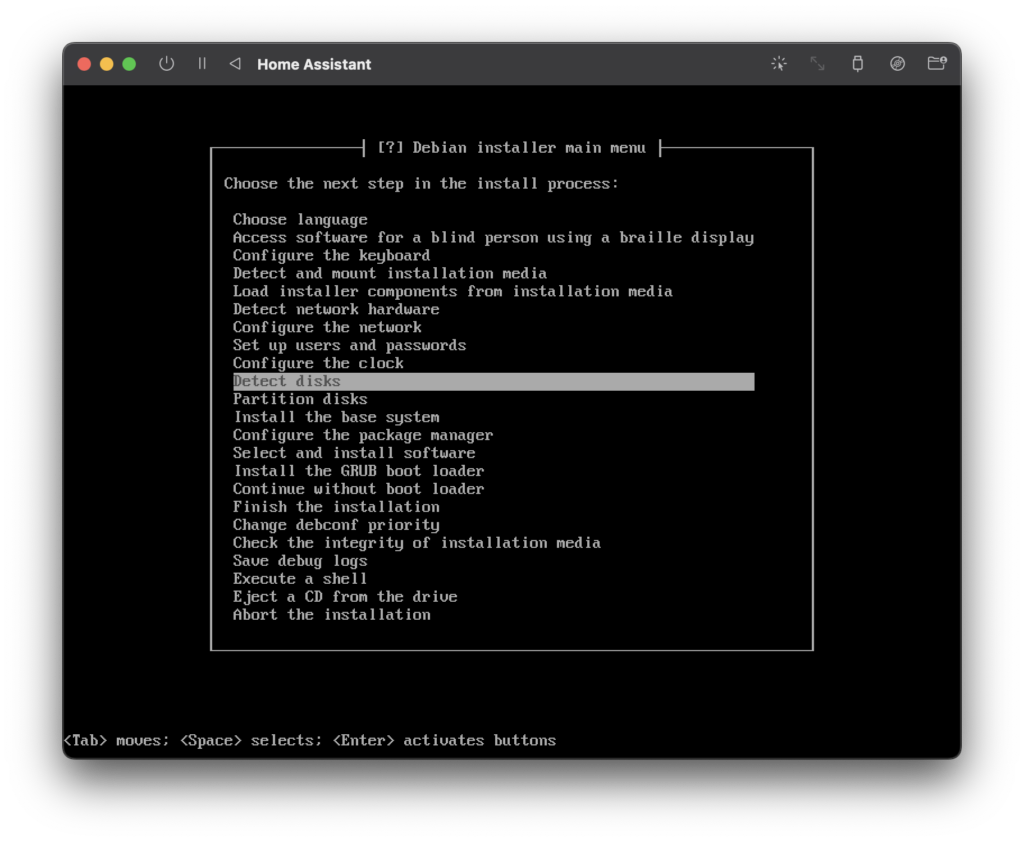
Task: Click the Tab/Space/Enter help line
Action: (310, 740)
